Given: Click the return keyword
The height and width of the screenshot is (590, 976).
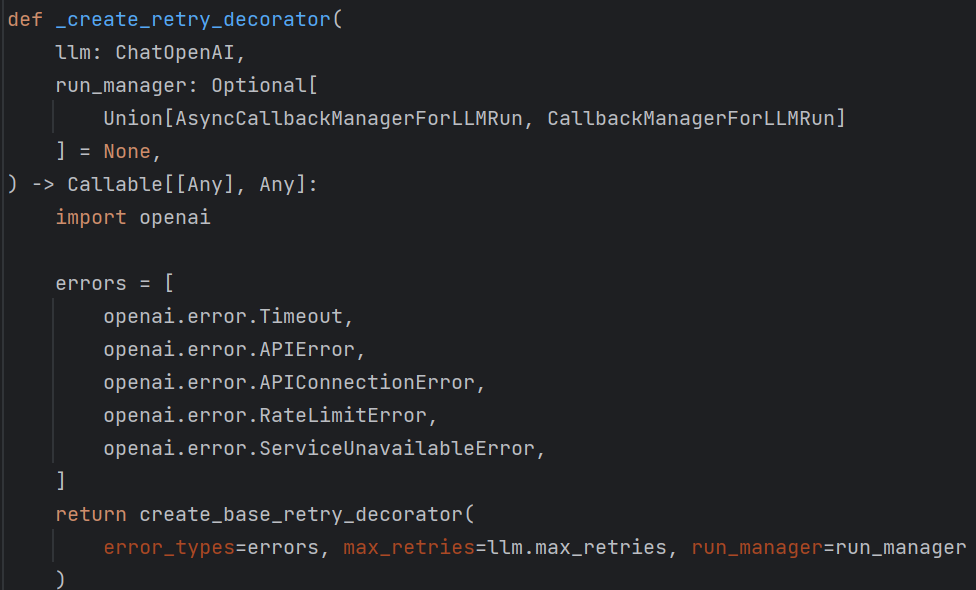Looking at the screenshot, I should (x=91, y=515).
